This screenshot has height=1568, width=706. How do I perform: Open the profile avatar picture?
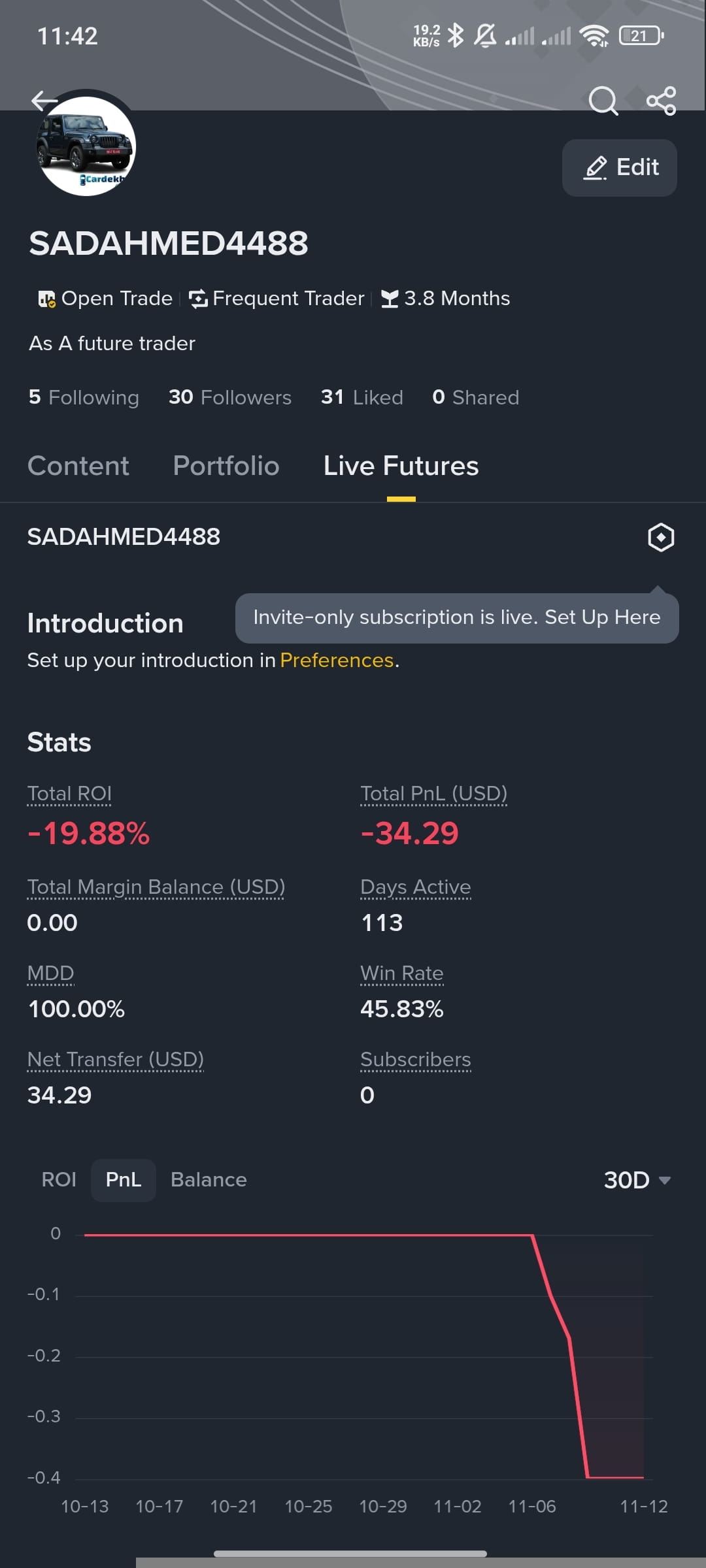(86, 146)
